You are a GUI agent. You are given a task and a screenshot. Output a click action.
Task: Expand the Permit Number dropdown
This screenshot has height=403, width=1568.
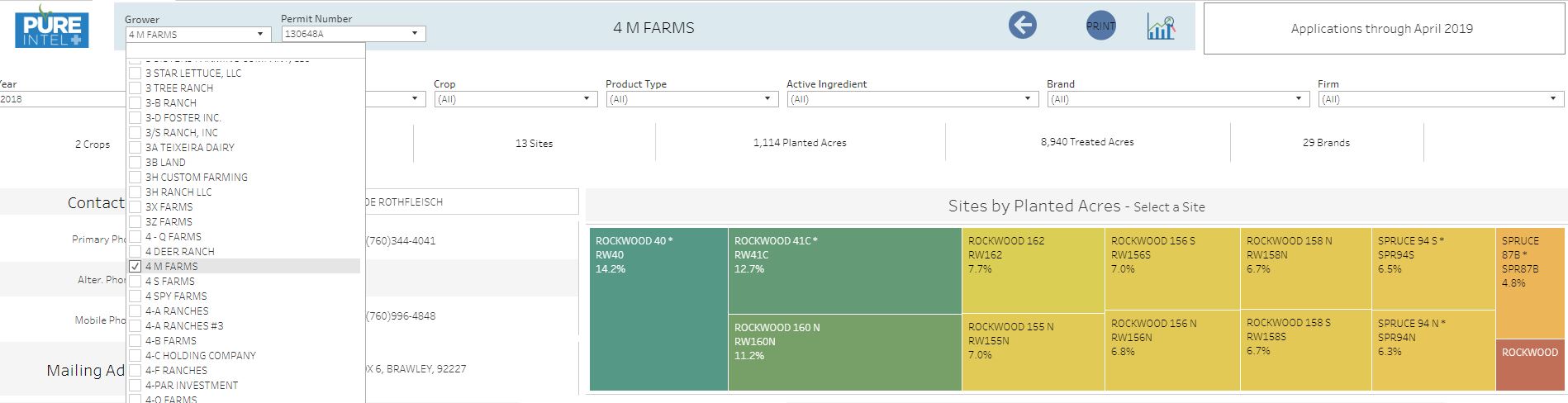click(x=353, y=34)
